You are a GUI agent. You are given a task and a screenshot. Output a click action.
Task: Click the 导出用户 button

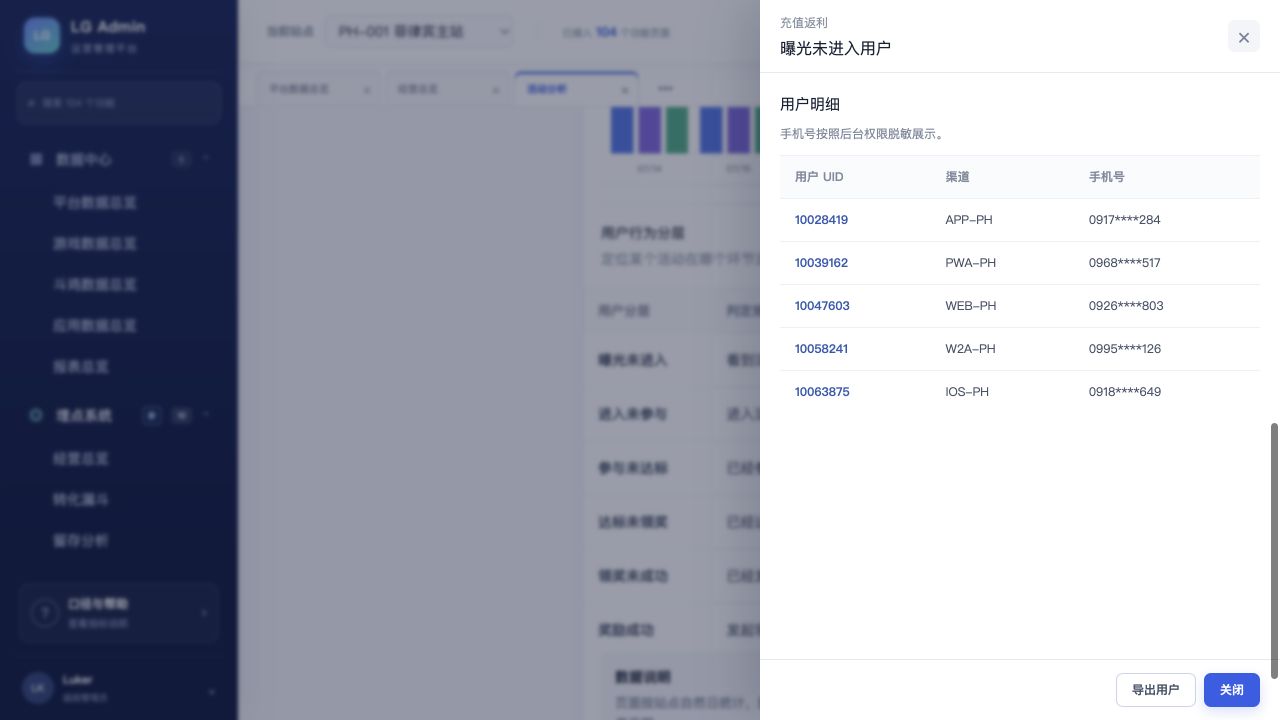[x=1156, y=690]
